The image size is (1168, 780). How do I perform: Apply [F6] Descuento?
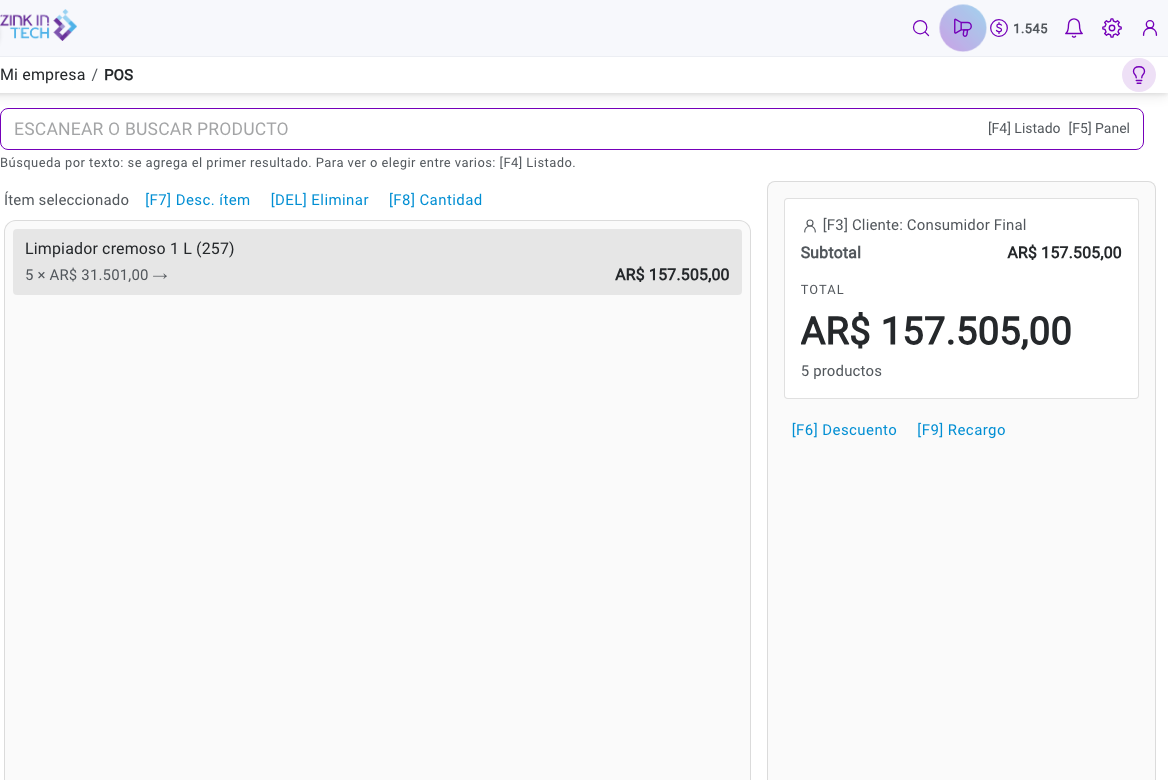(844, 430)
